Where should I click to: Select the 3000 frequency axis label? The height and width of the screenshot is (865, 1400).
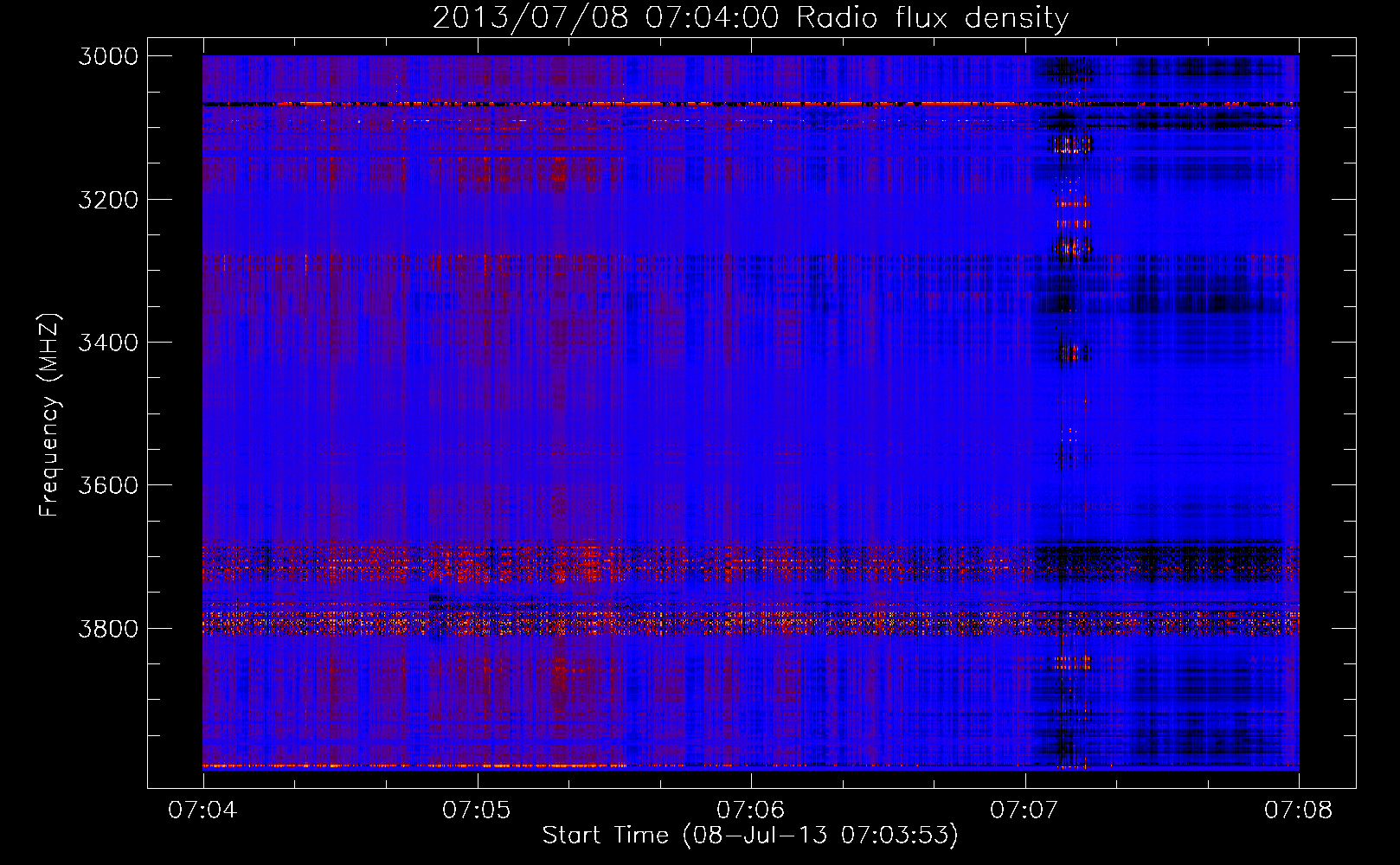[x=108, y=56]
